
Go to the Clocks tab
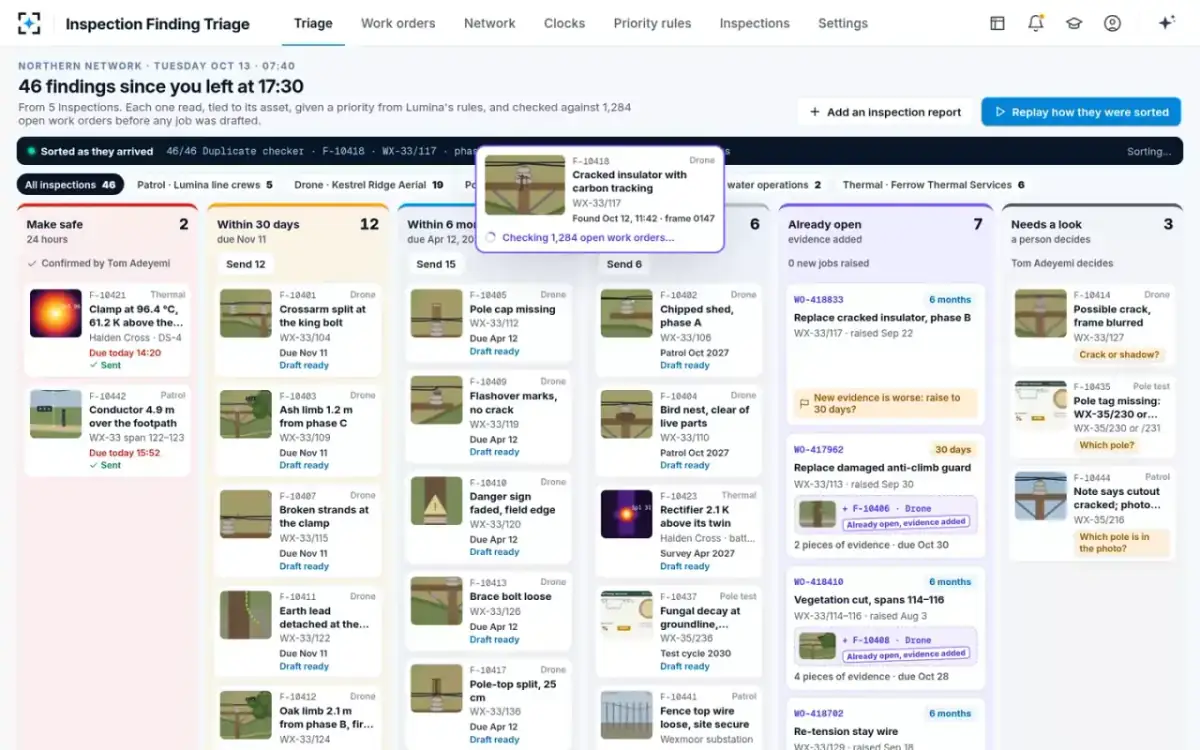click(x=564, y=23)
